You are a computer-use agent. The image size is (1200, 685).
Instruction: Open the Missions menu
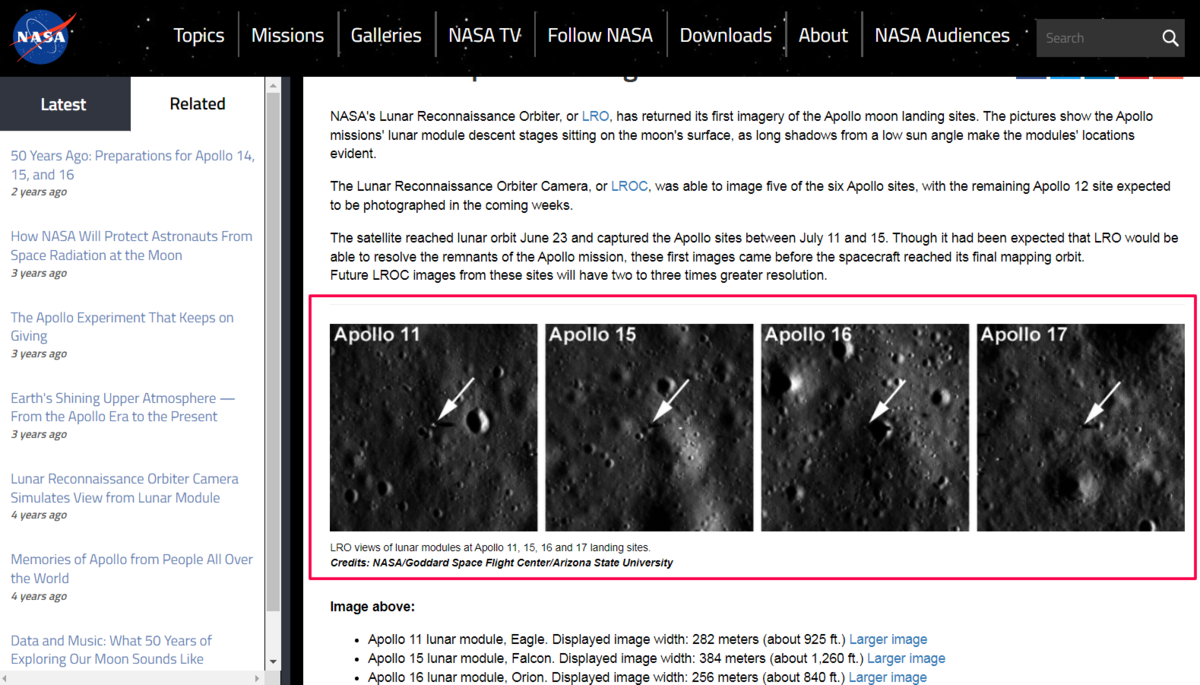click(287, 35)
